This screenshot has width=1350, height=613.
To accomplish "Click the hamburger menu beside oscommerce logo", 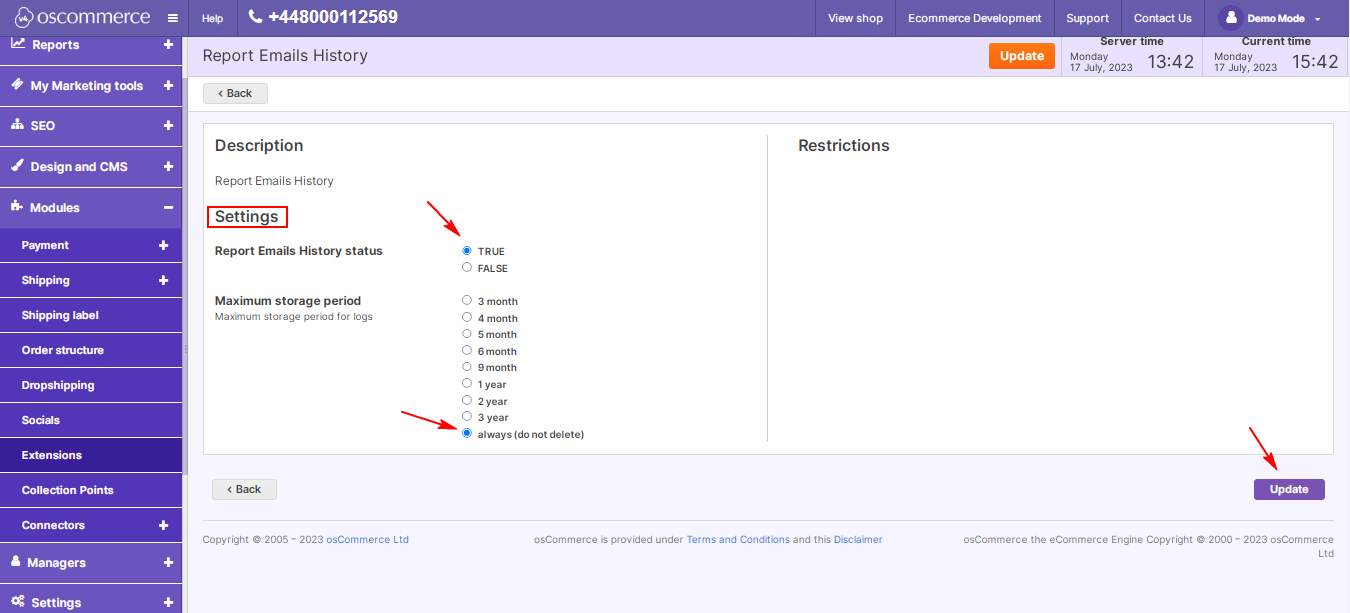I will coord(172,17).
